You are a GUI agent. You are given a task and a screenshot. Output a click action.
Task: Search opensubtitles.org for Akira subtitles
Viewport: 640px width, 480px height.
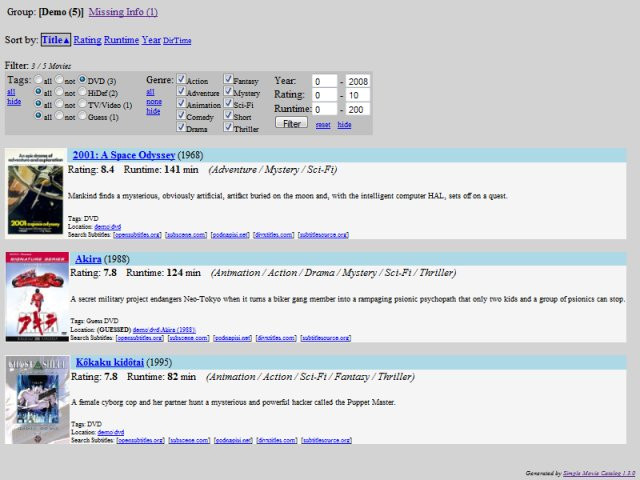point(140,338)
